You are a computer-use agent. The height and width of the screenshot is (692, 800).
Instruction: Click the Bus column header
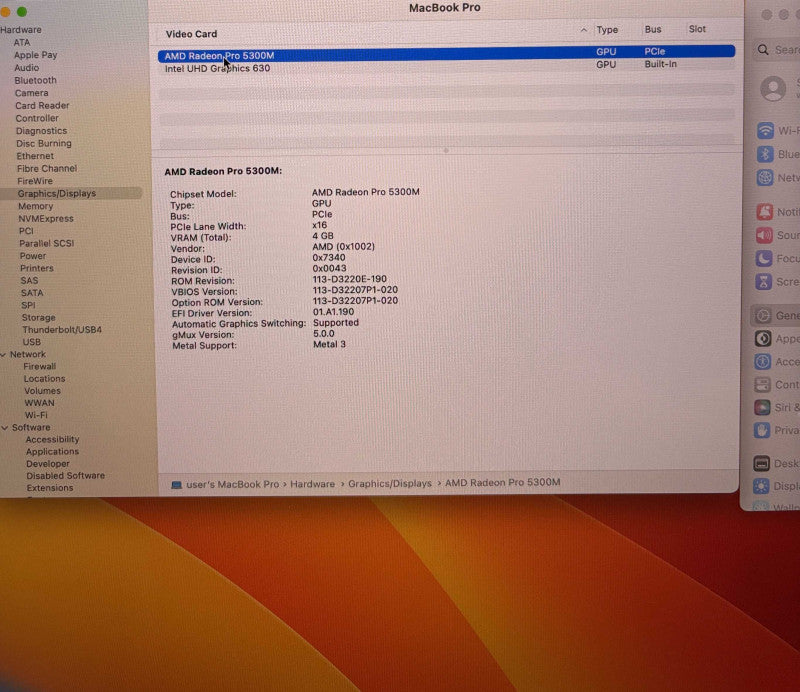[653, 29]
